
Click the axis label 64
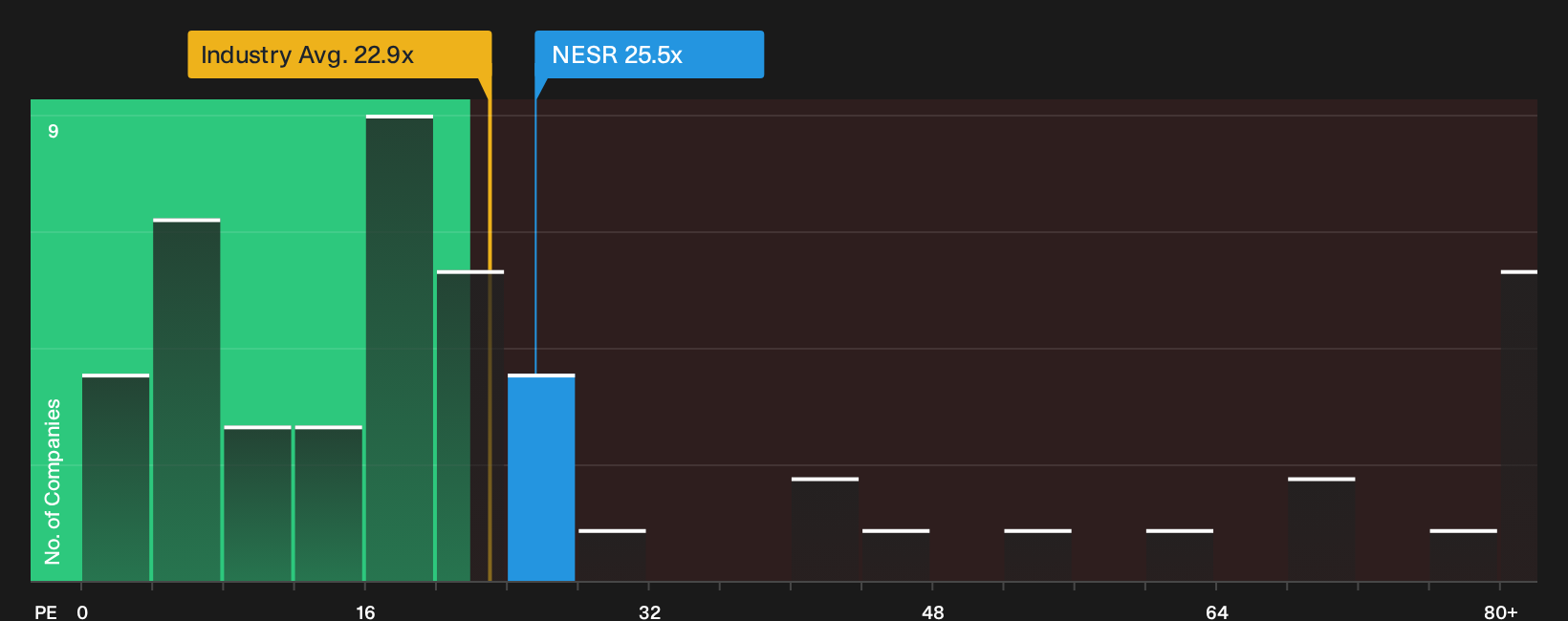[x=1216, y=612]
